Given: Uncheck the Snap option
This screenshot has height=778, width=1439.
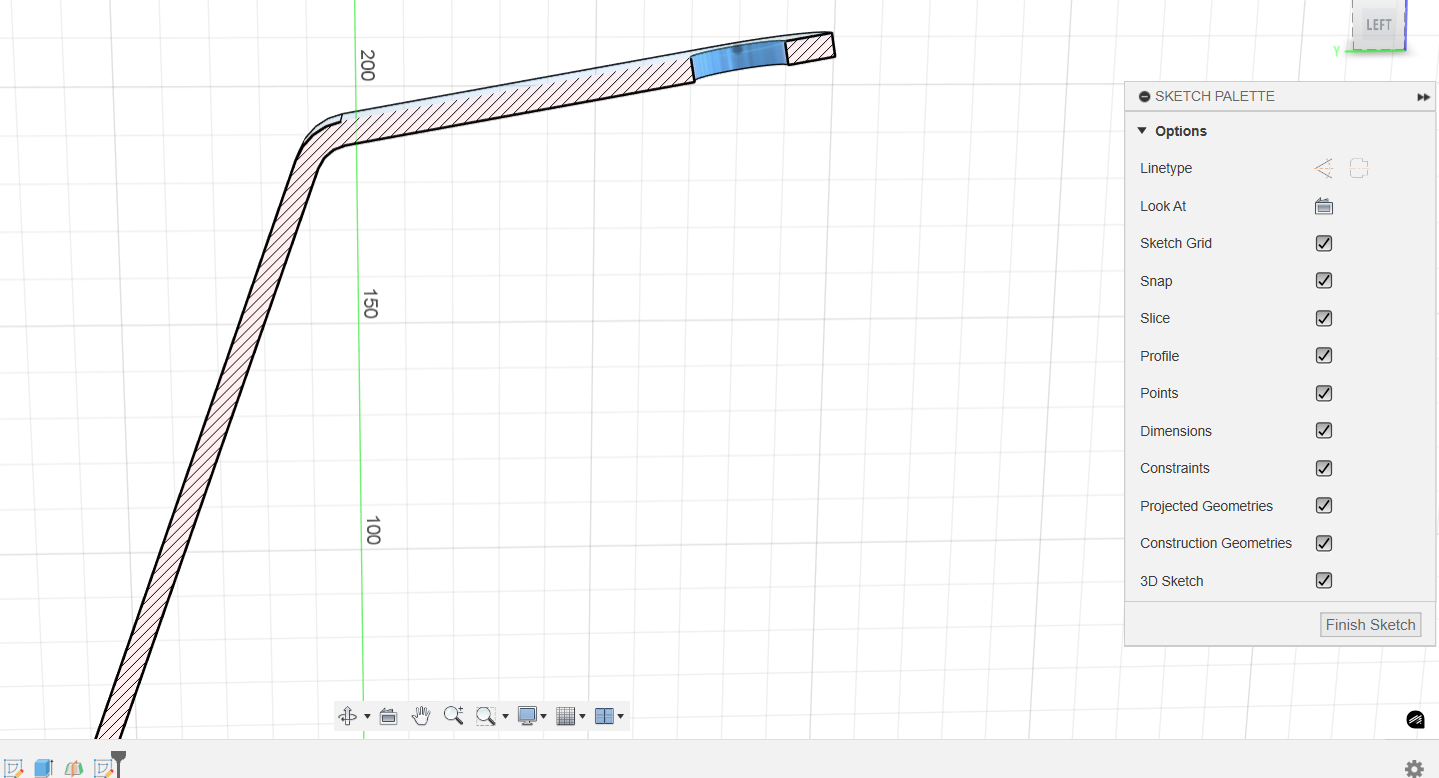Looking at the screenshot, I should point(1323,281).
